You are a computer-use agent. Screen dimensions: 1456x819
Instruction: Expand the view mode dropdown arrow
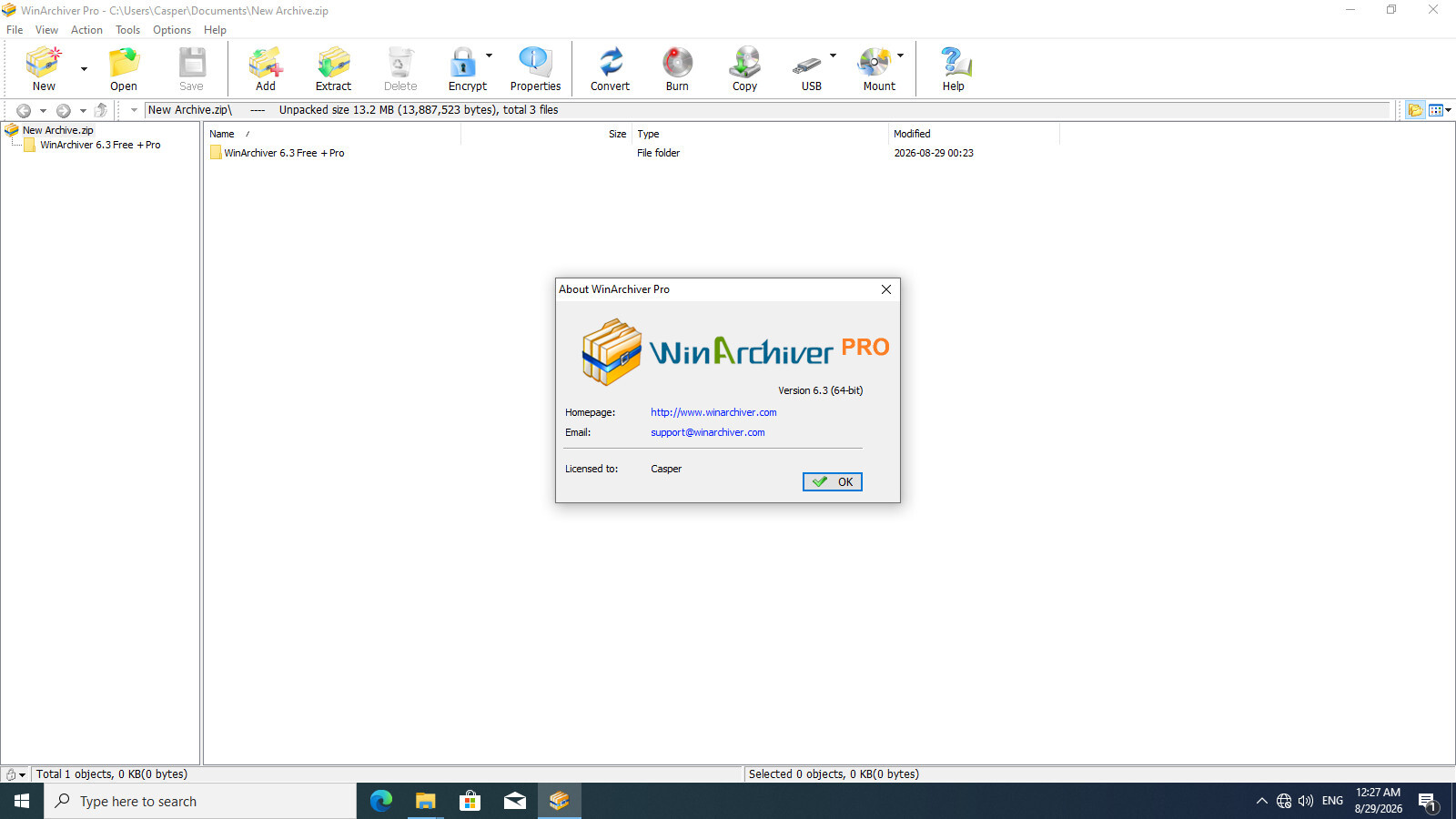1449,110
